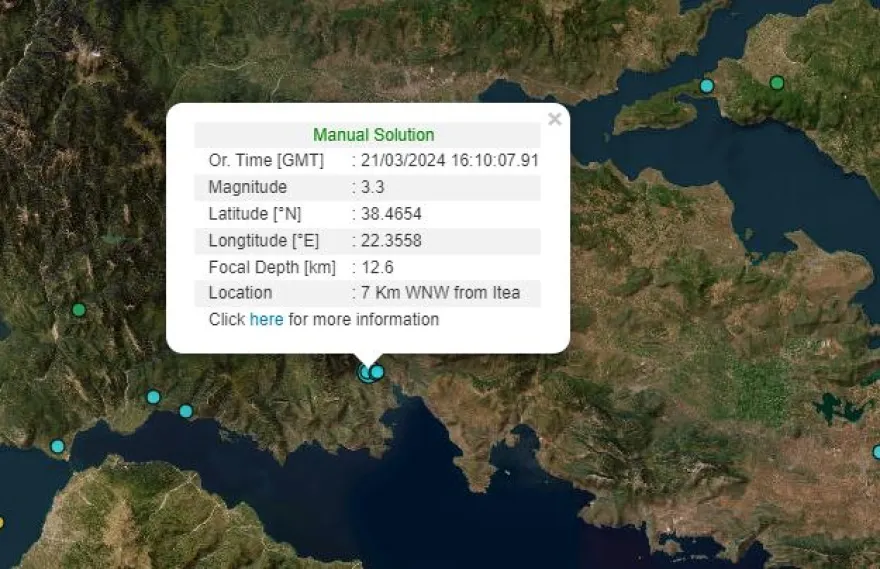Select the cyan marker at the right edge
This screenshot has height=569, width=880.
click(x=877, y=452)
